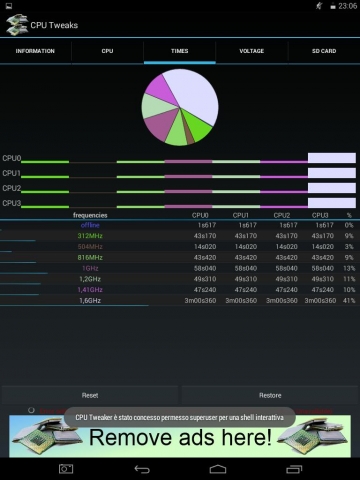Screen dimensions: 360x480
Task: Click the Restore button
Action: 270,395
